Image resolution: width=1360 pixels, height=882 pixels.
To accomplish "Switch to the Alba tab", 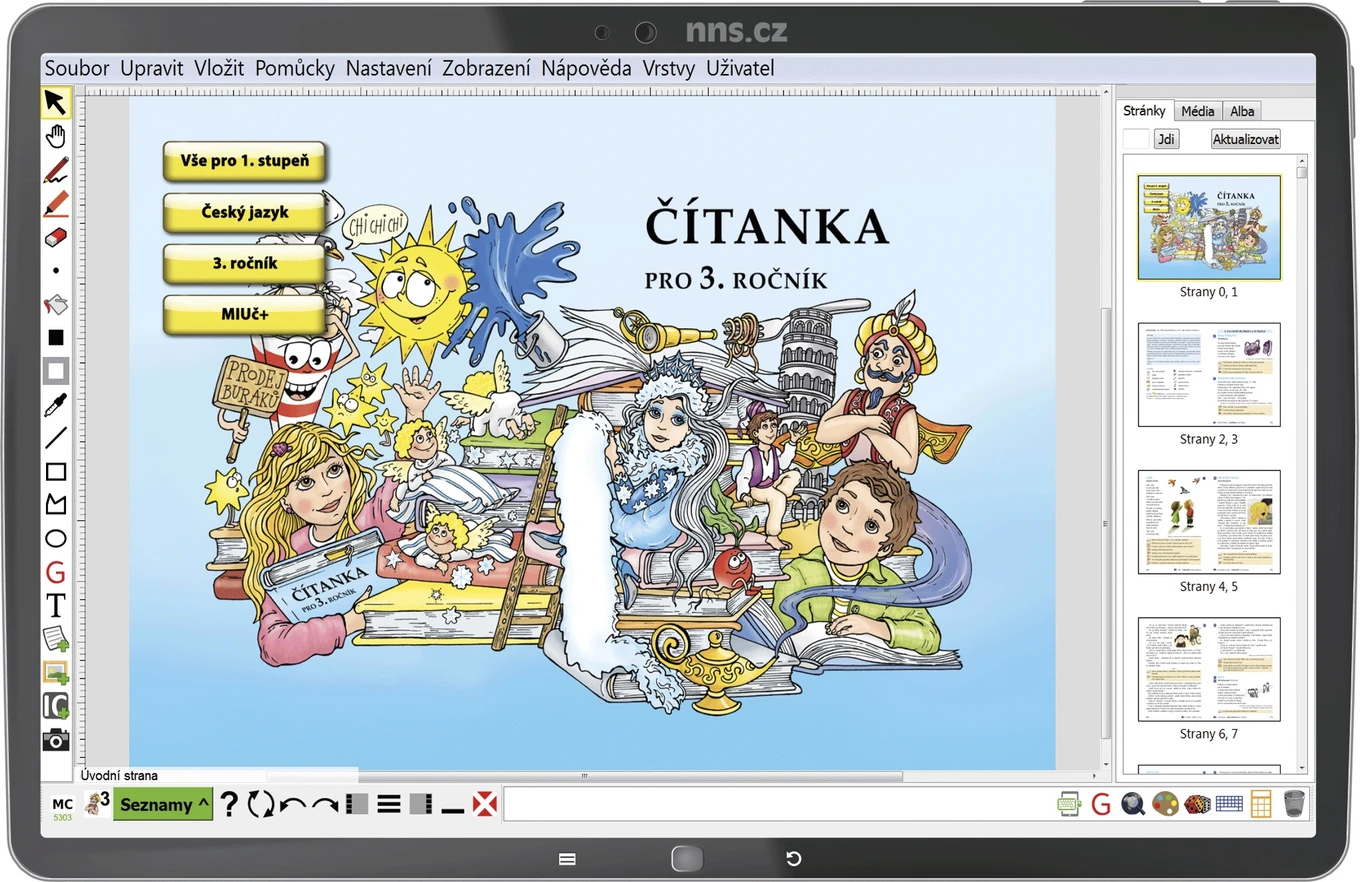I will point(1242,111).
